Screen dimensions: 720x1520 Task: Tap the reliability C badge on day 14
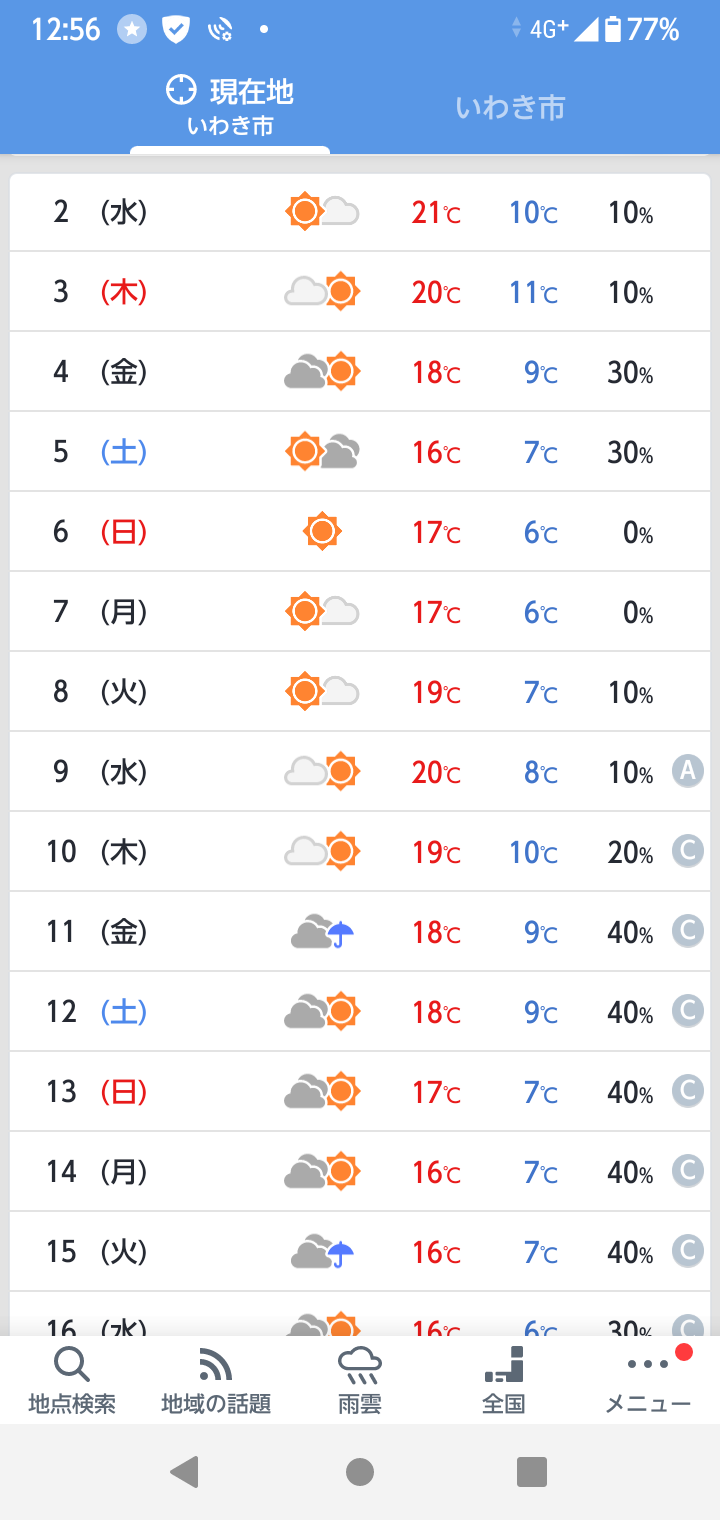pyautogui.click(x=688, y=1171)
